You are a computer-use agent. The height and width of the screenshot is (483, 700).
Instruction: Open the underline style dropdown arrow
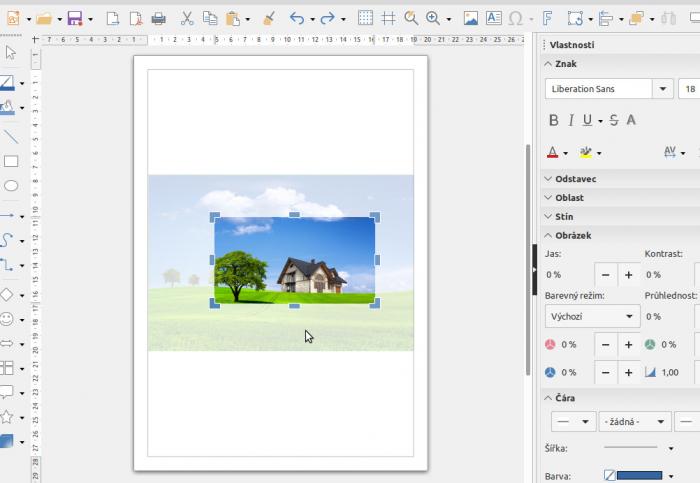coord(600,121)
